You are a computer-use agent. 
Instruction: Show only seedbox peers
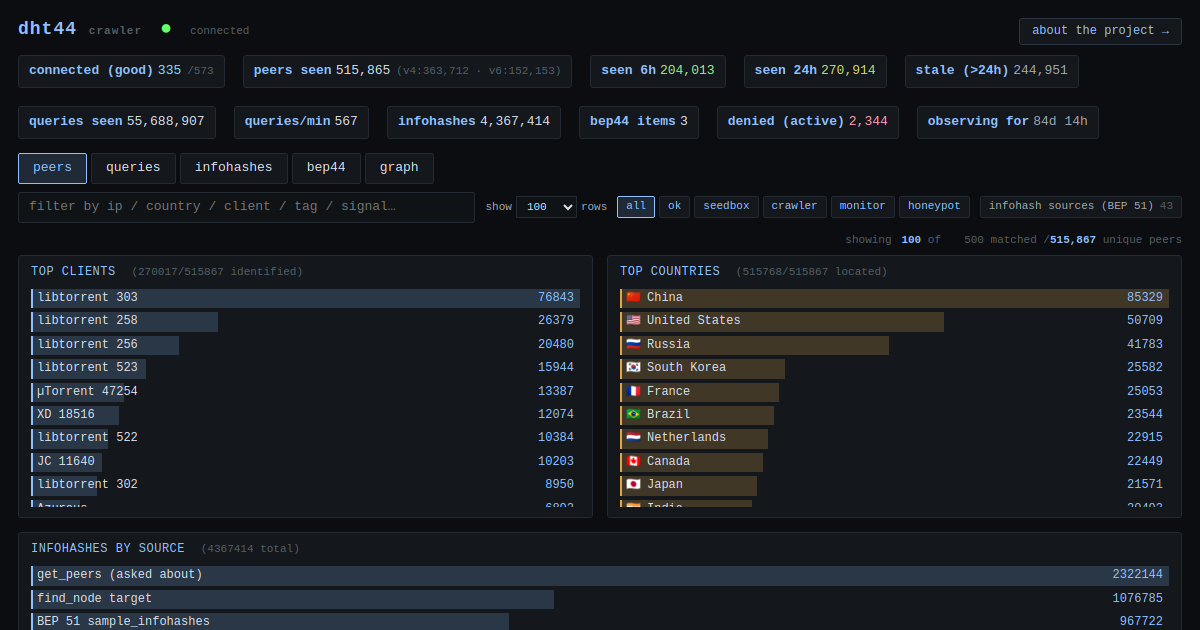(726, 207)
